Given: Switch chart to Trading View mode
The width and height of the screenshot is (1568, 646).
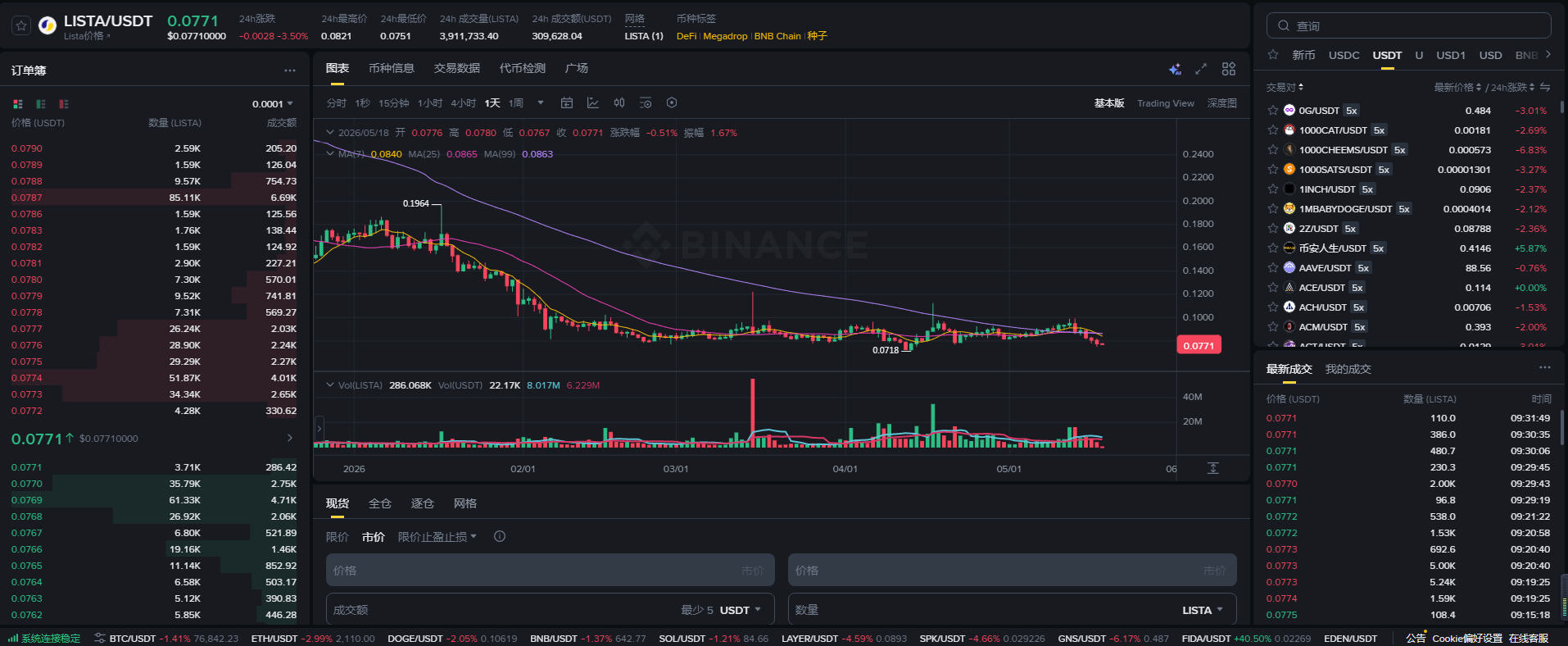Looking at the screenshot, I should [1166, 103].
